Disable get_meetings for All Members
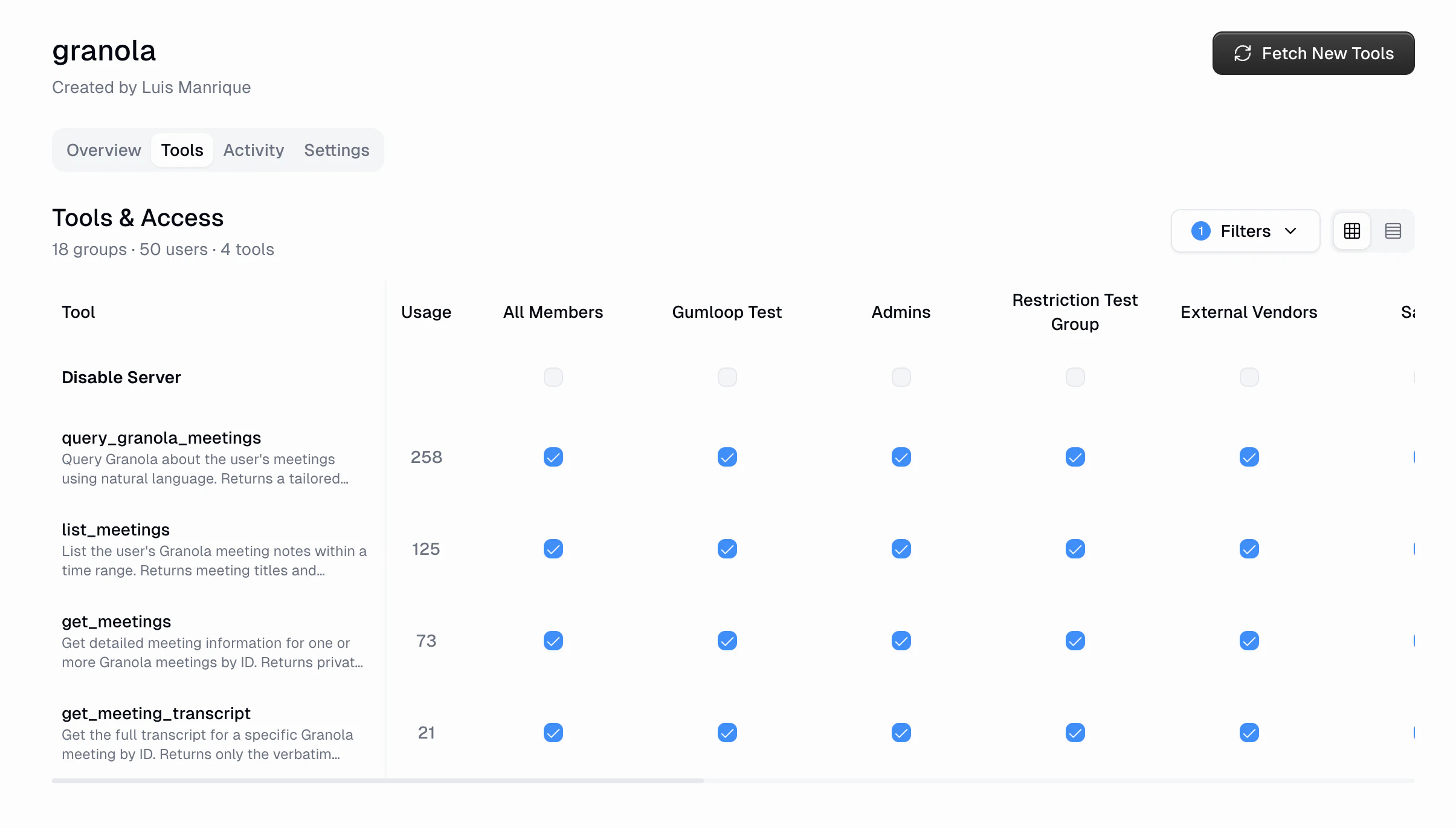Screen dimensions: 1456x828 pyautogui.click(x=553, y=641)
